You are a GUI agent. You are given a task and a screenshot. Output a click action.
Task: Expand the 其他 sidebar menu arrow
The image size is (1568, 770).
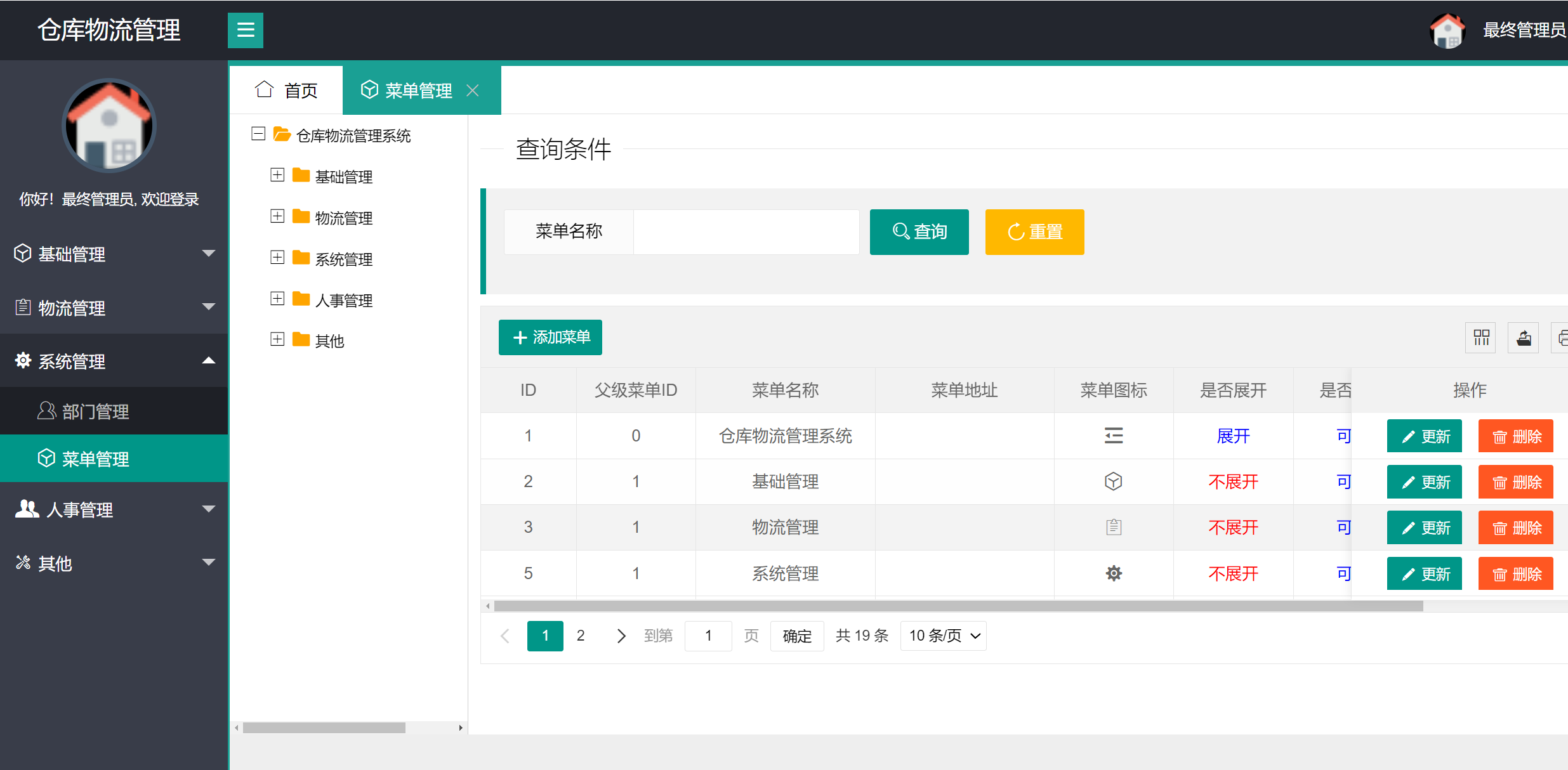[x=208, y=562]
